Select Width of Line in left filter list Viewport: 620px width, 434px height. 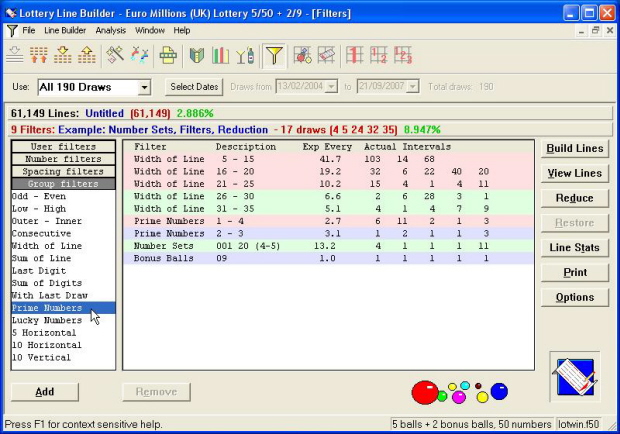(64, 246)
